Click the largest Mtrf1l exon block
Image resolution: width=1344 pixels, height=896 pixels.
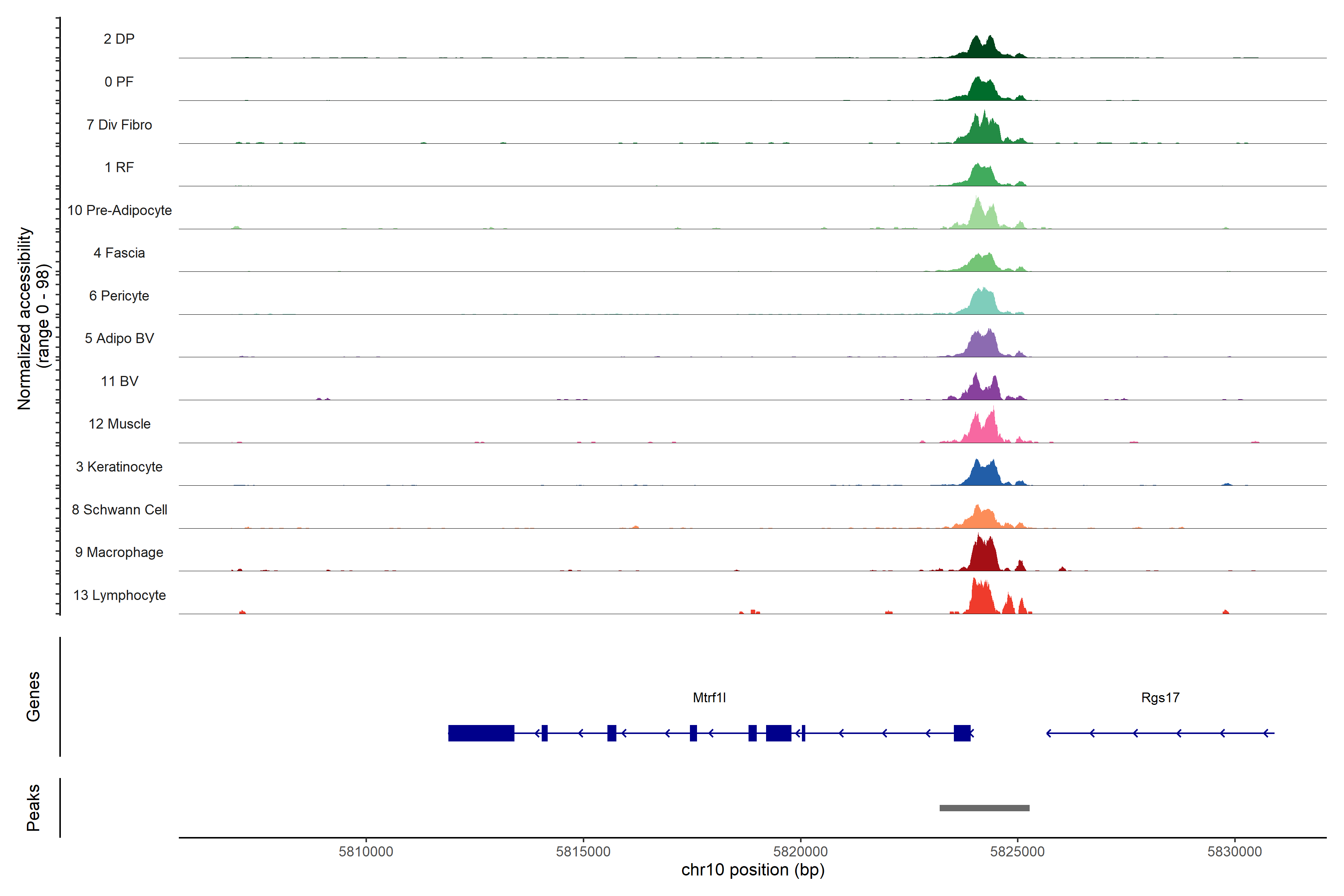(x=481, y=733)
